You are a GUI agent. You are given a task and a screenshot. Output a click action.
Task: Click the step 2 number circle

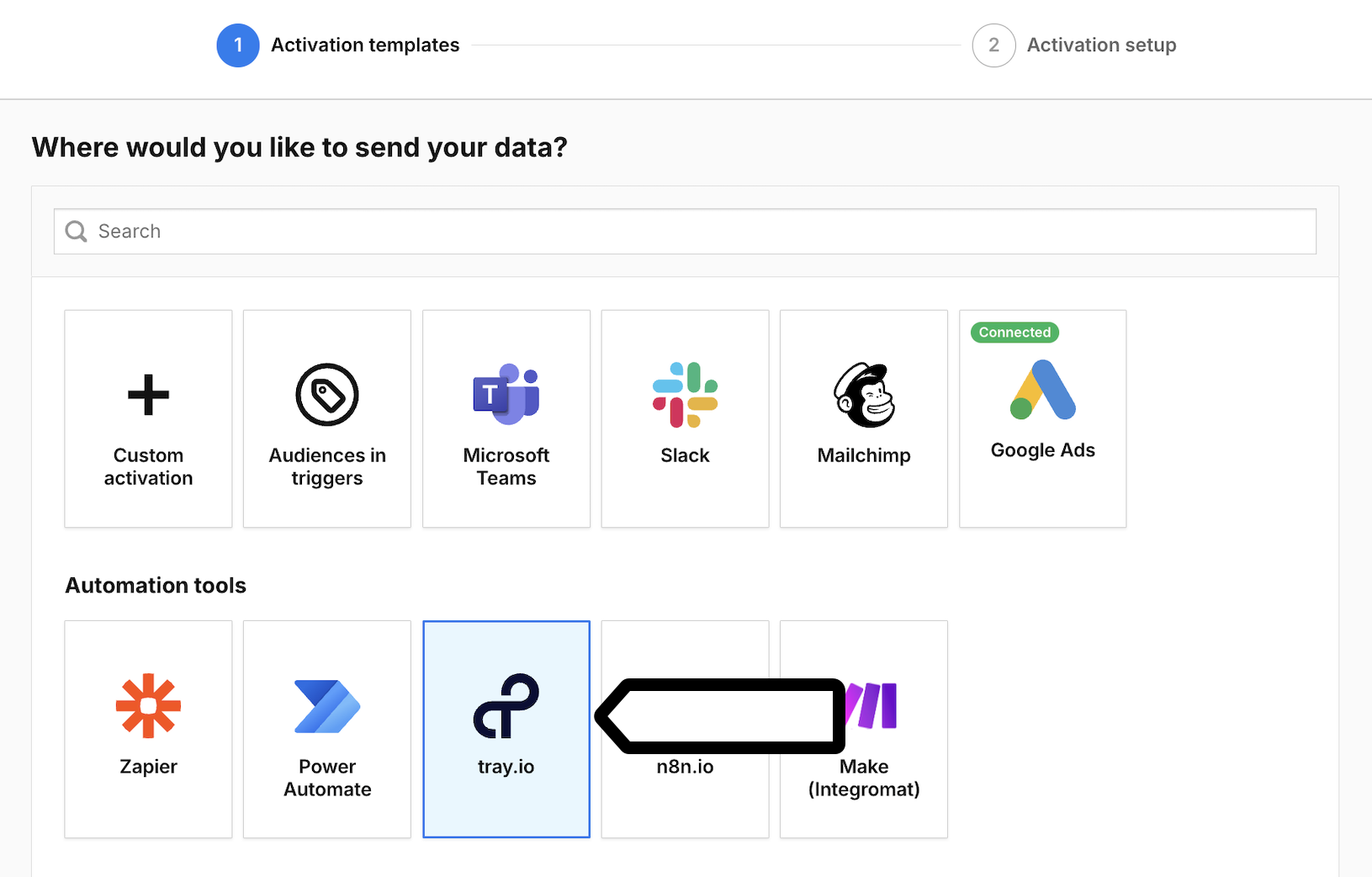[993, 45]
